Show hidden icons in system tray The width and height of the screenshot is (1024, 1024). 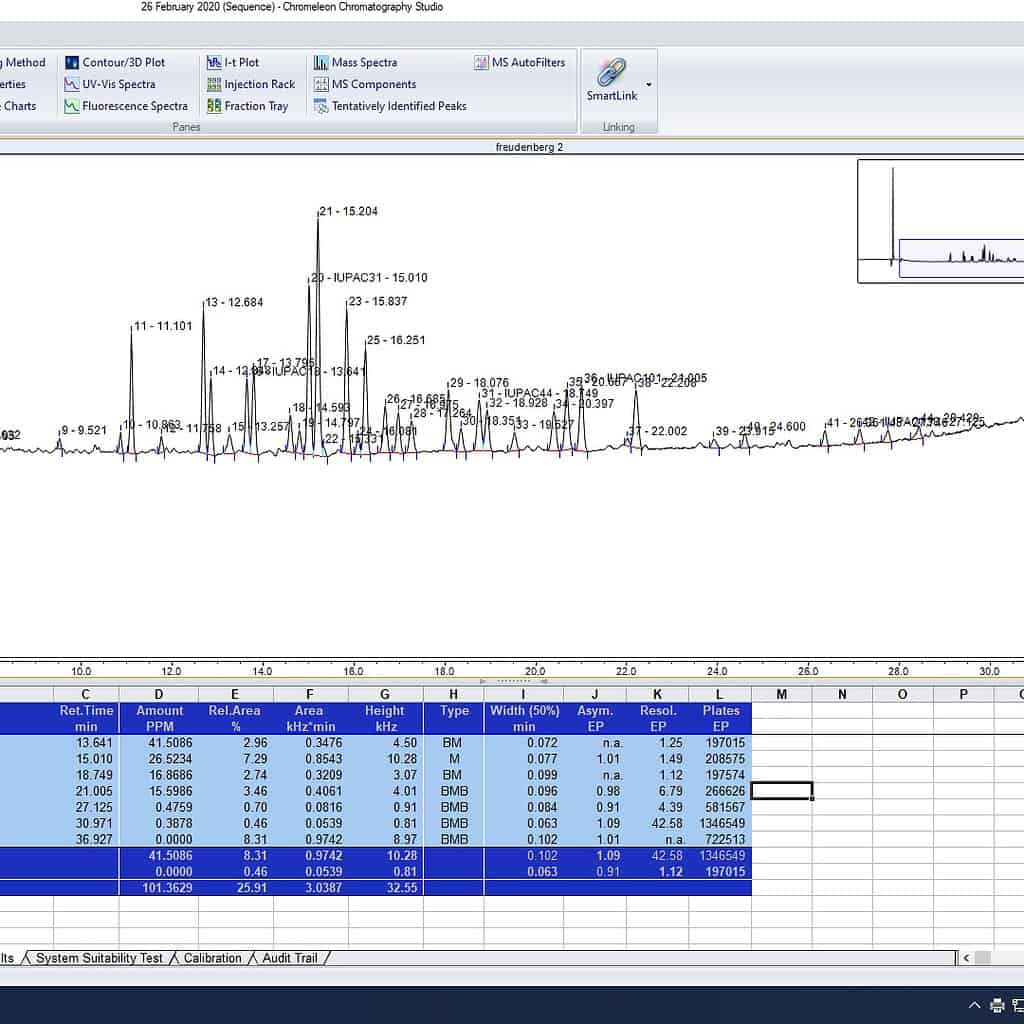(974, 1005)
